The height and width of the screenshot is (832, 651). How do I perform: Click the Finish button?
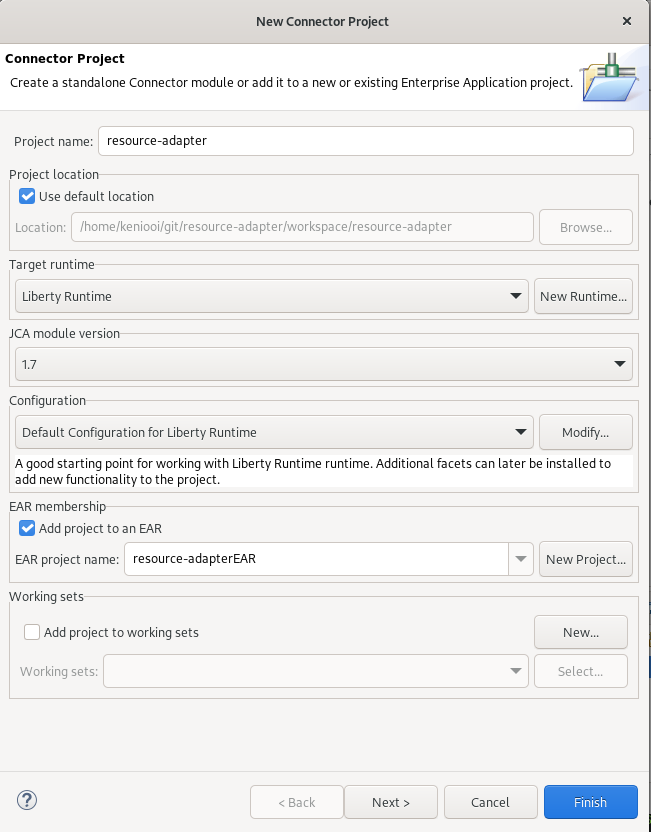point(590,802)
